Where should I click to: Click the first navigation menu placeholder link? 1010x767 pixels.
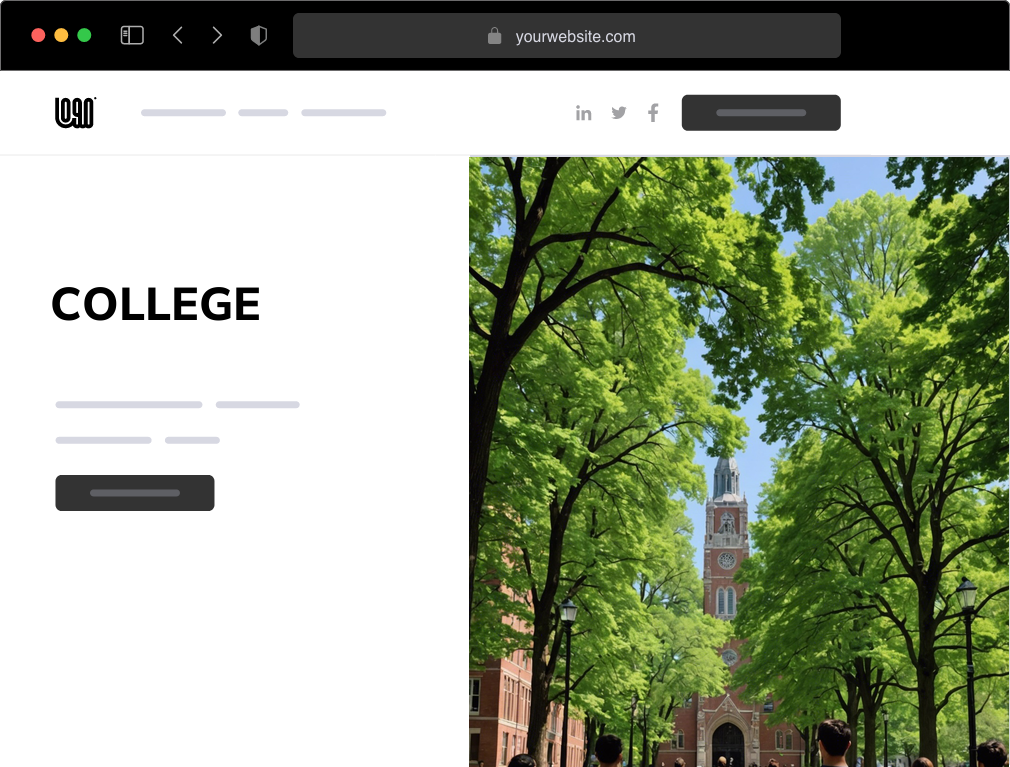(x=183, y=112)
